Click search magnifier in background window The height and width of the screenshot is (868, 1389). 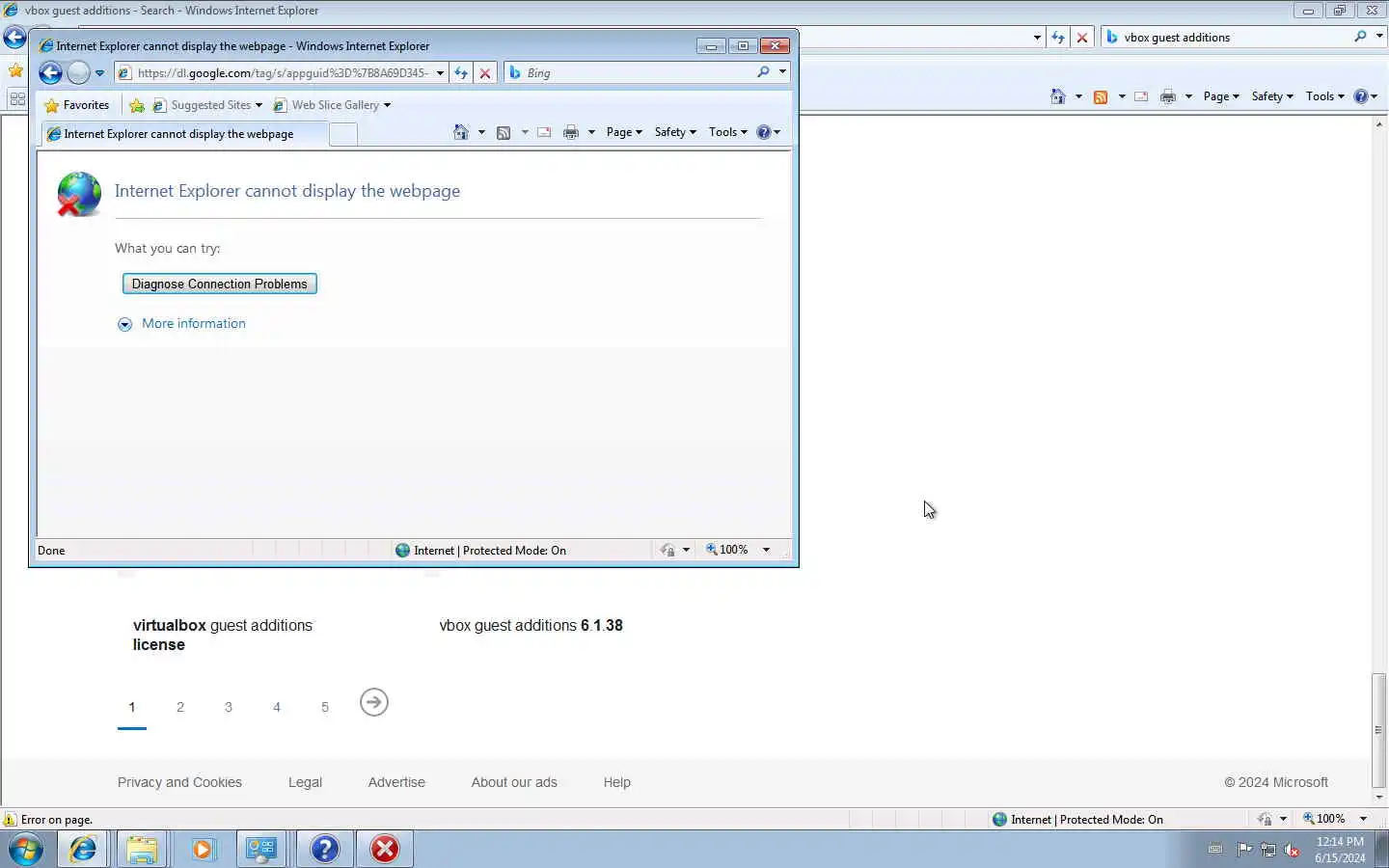[1360, 37]
